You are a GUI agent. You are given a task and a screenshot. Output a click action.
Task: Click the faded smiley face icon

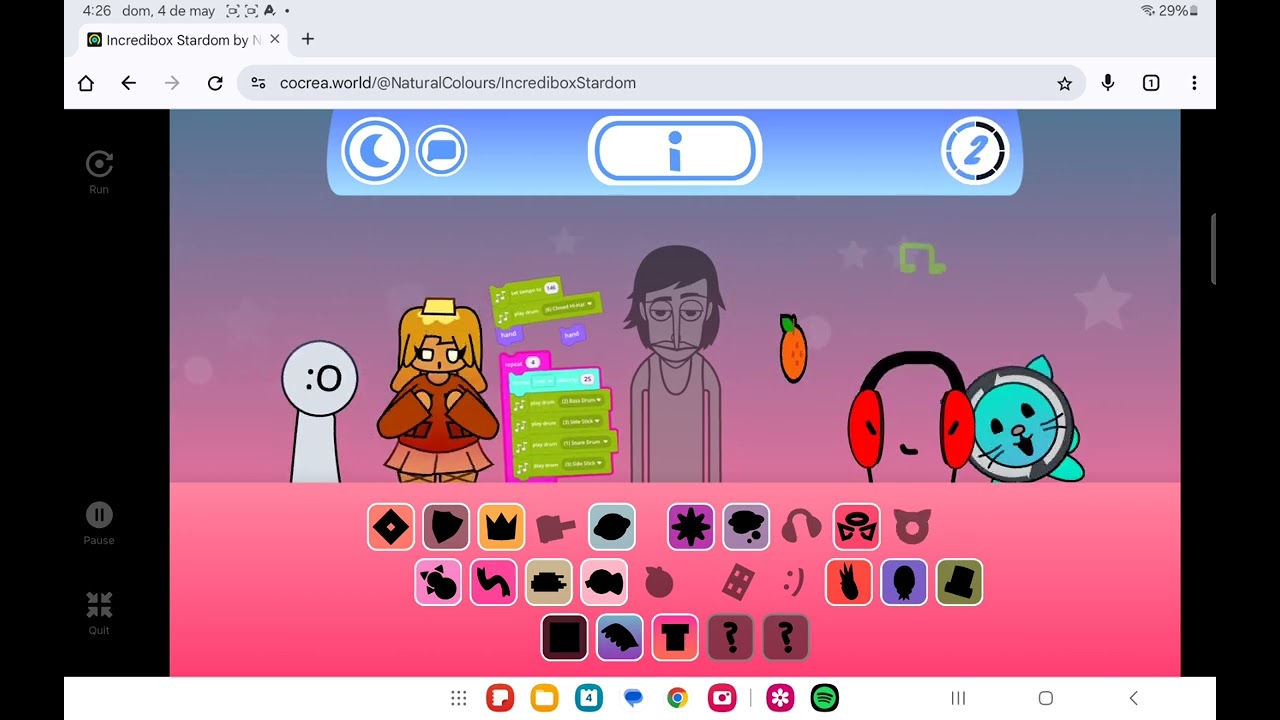(794, 580)
